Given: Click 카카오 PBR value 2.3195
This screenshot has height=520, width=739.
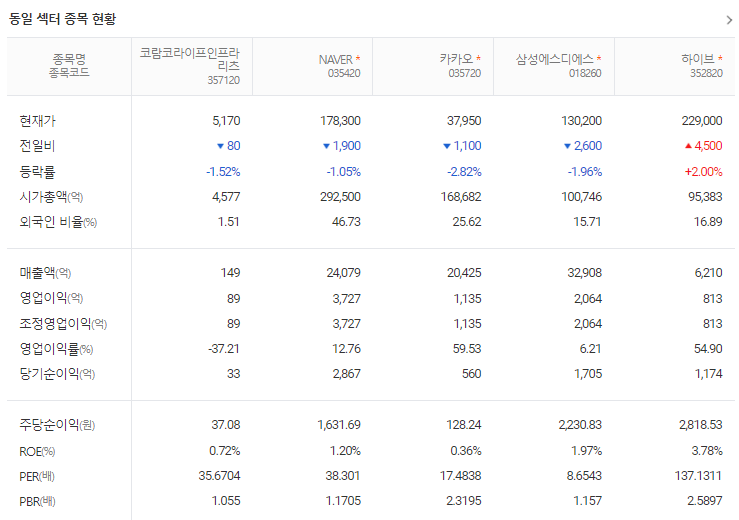Looking at the screenshot, I should [x=464, y=501].
